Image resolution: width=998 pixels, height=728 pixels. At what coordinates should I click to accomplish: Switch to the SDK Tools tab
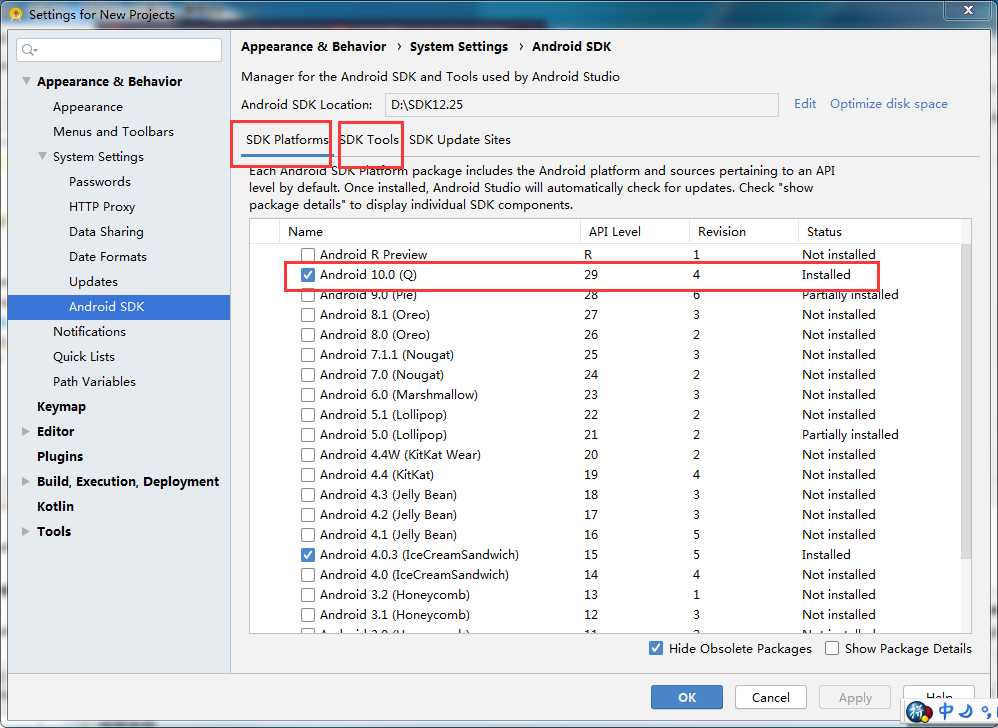tap(369, 139)
